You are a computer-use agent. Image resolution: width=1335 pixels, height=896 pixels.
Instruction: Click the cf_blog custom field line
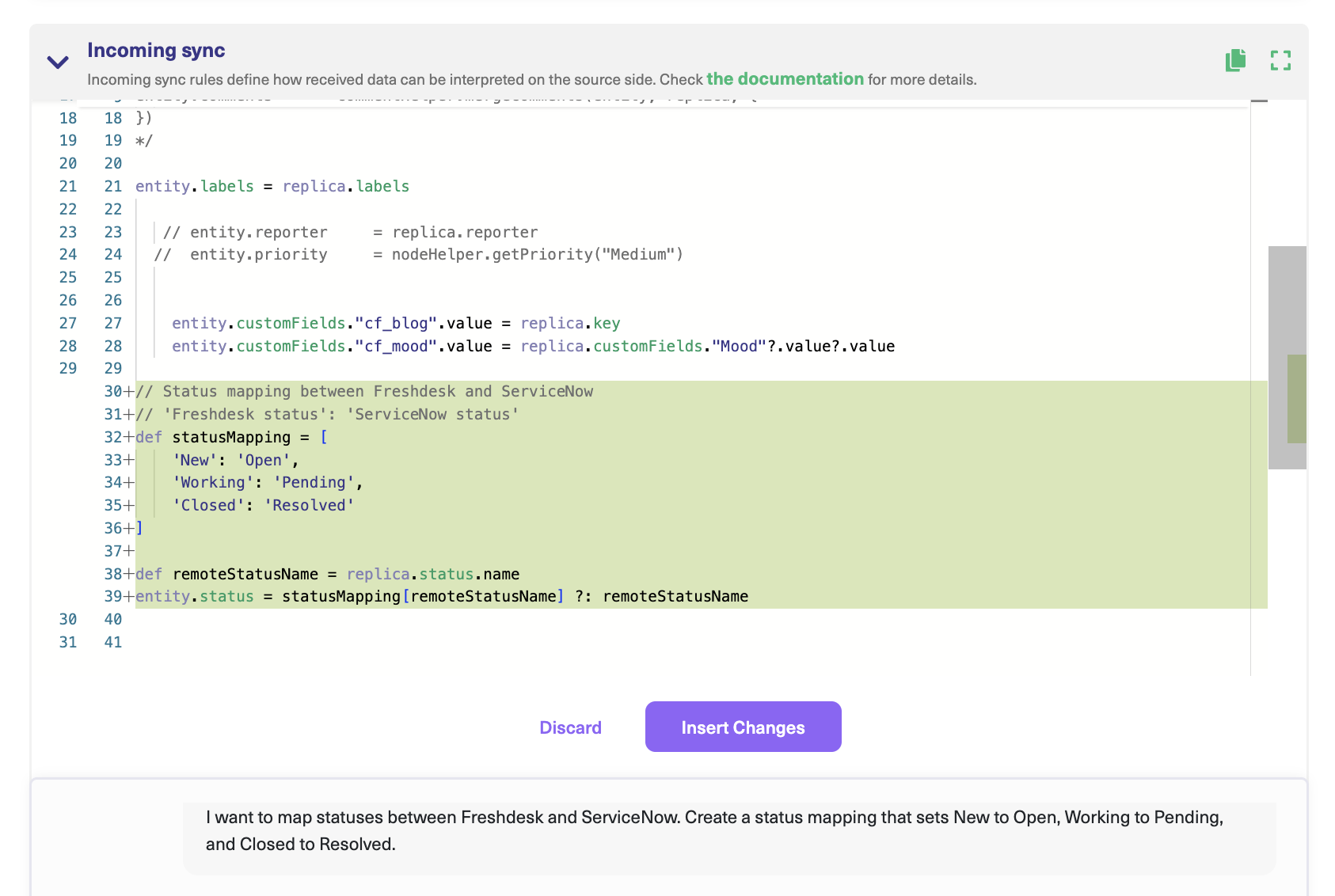pos(396,323)
